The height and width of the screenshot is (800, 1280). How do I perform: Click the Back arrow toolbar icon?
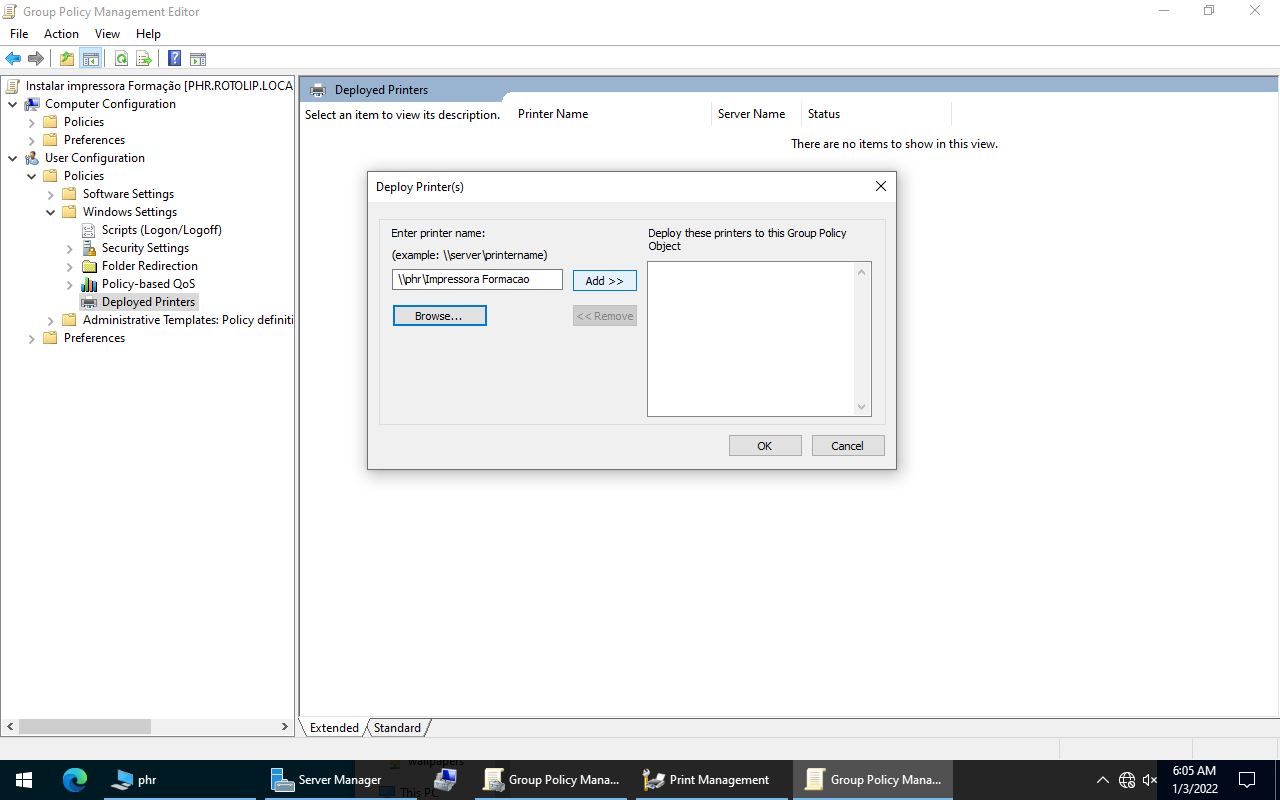[x=13, y=59]
